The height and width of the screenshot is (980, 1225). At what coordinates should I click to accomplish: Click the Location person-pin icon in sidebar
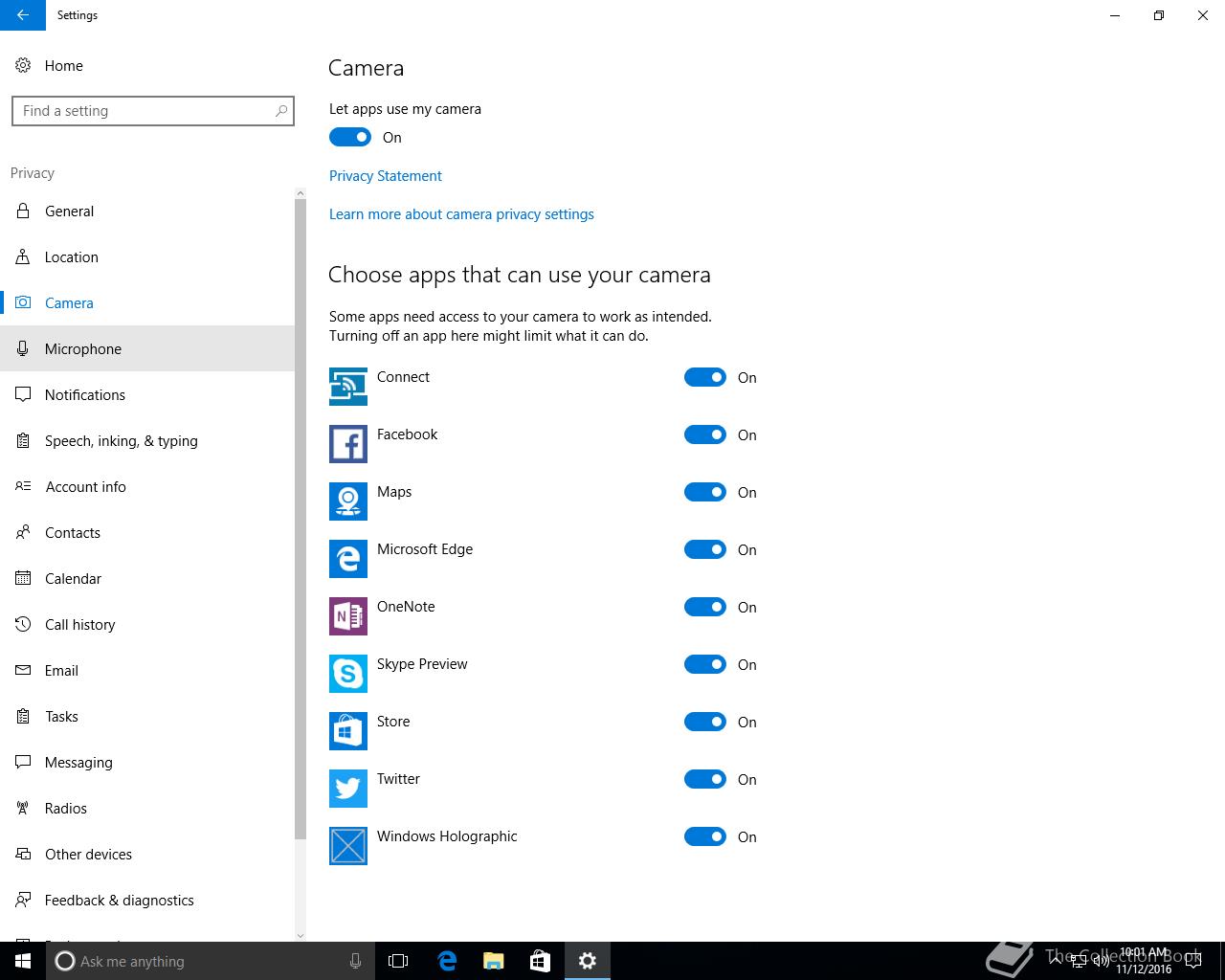tap(23, 256)
